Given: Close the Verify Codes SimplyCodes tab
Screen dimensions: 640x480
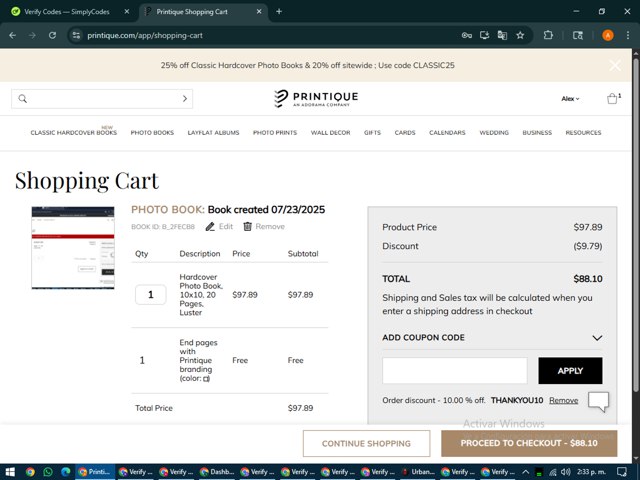Looking at the screenshot, I should (x=127, y=12).
